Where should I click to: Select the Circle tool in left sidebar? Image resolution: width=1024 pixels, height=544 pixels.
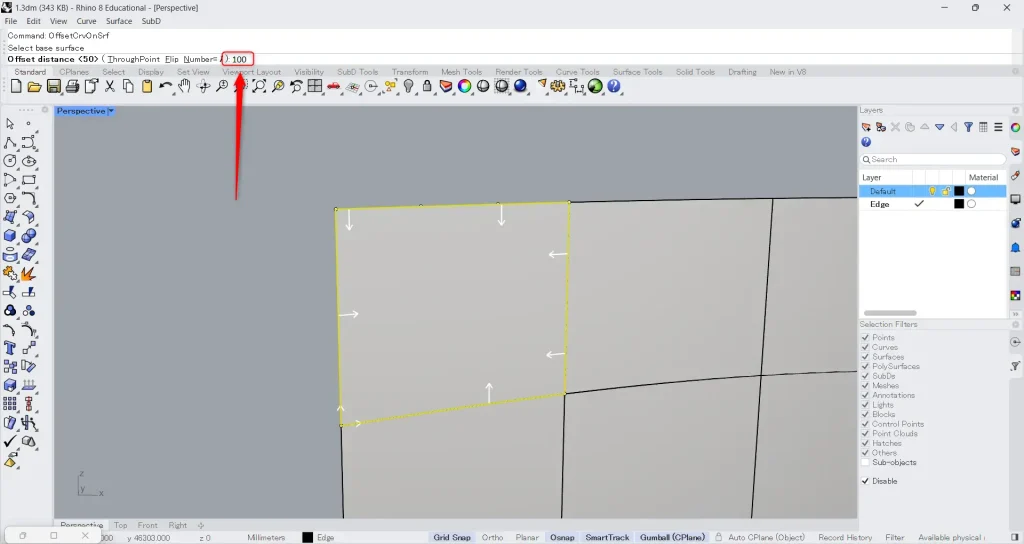(x=10, y=161)
